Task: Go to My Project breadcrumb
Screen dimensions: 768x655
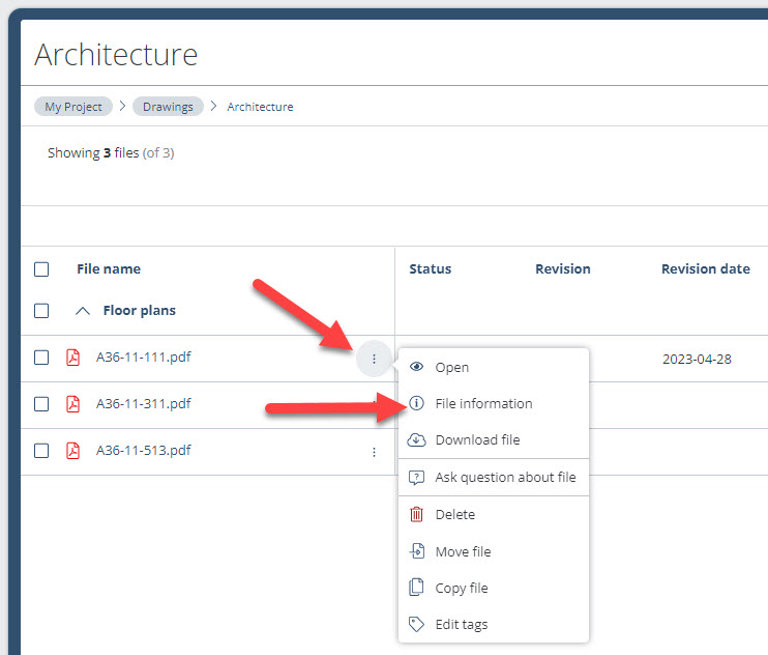Action: pos(73,107)
